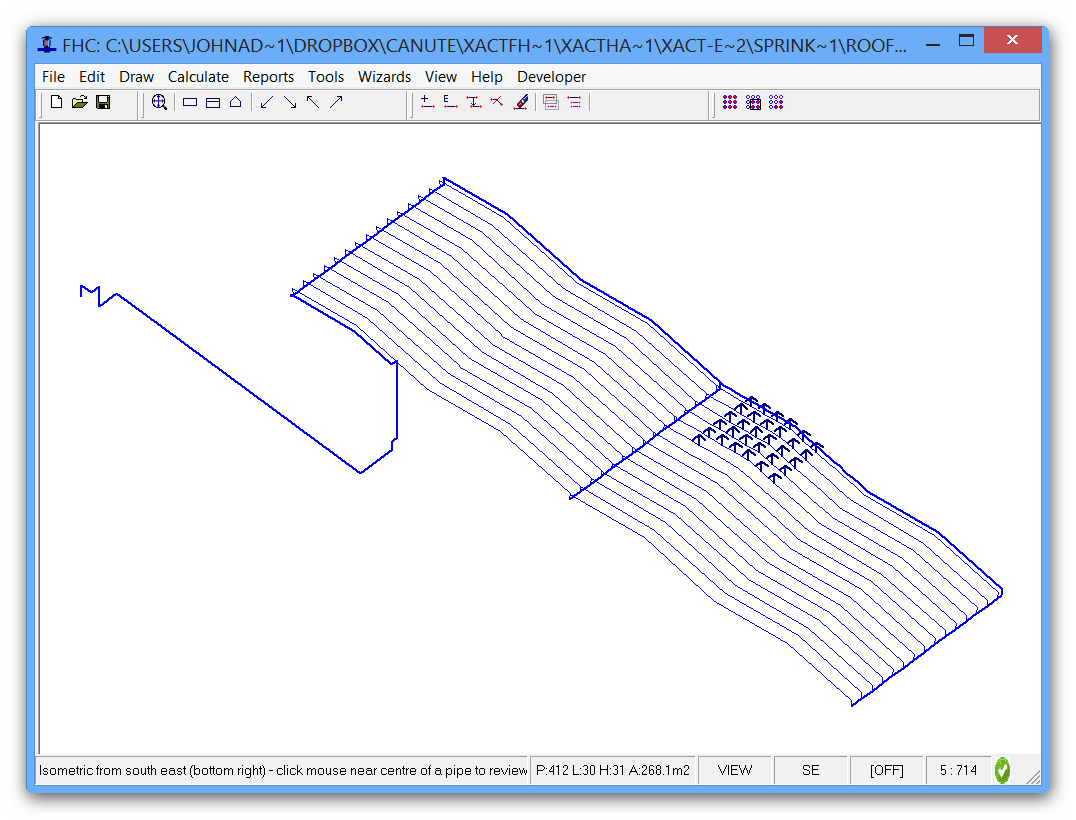Click the zoom magnifier tool
Image resolution: width=1076 pixels, height=820 pixels.
point(159,102)
